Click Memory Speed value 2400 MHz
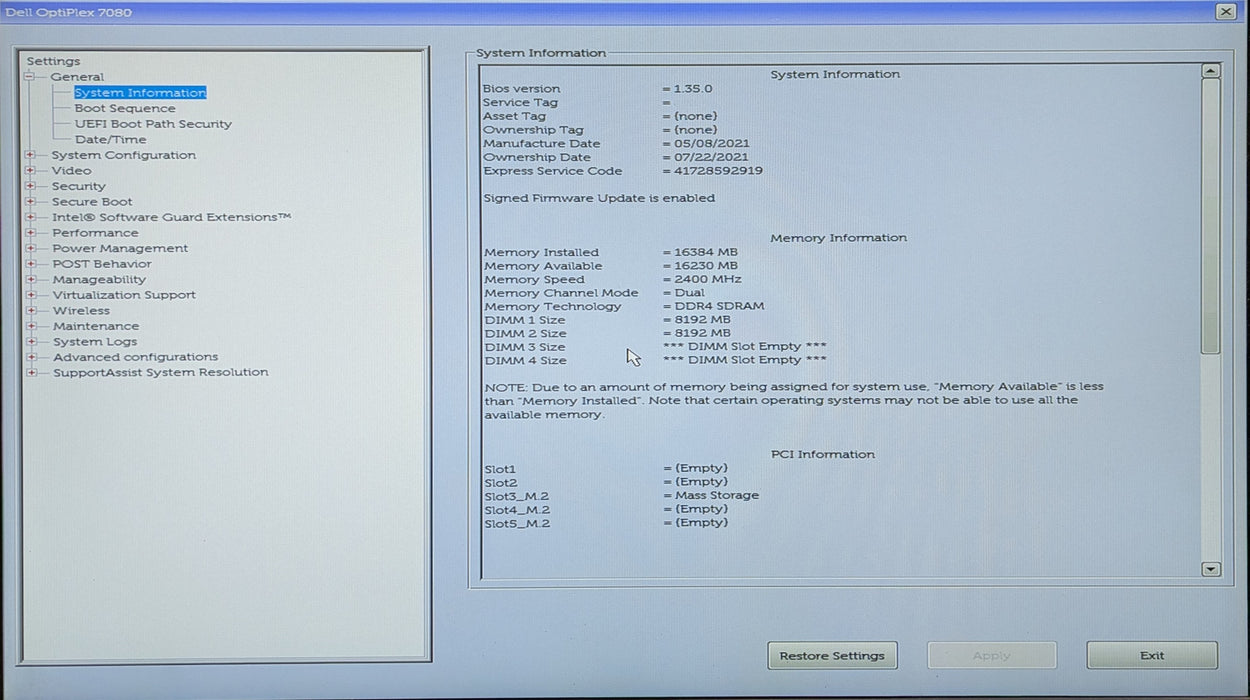The image size is (1250, 700). tap(707, 279)
